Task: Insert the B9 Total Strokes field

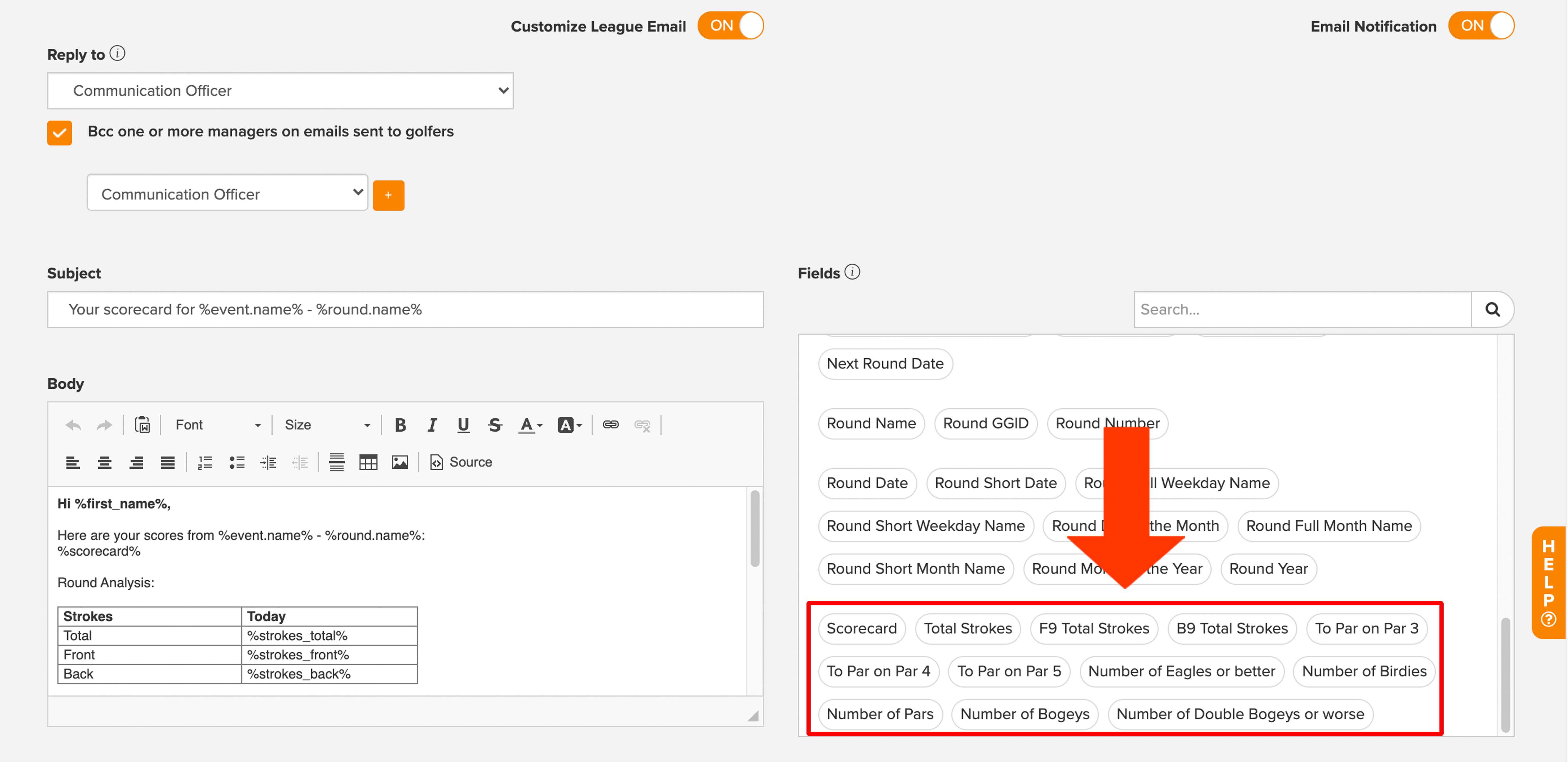Action: point(1232,628)
